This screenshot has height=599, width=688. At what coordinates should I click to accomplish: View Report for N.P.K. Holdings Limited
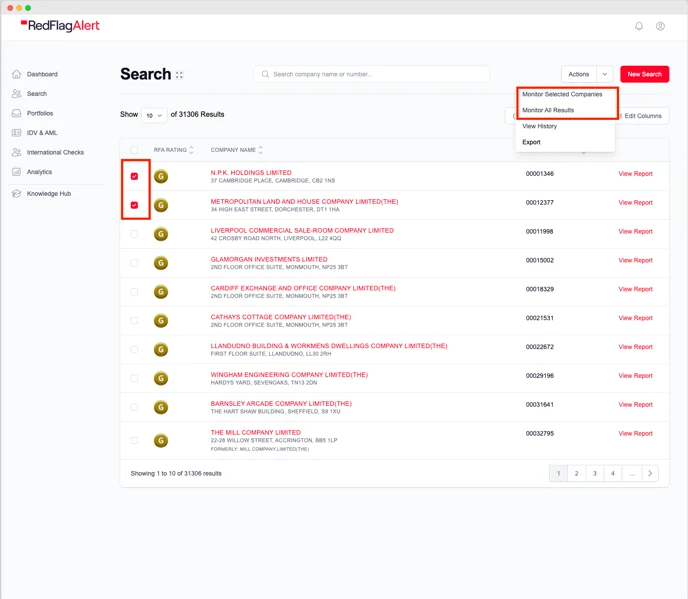click(635, 174)
